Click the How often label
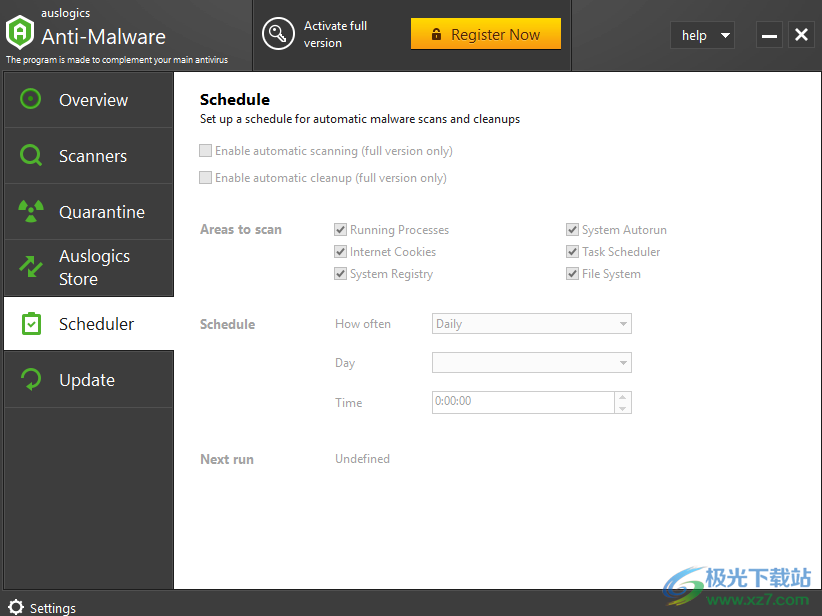 [363, 324]
